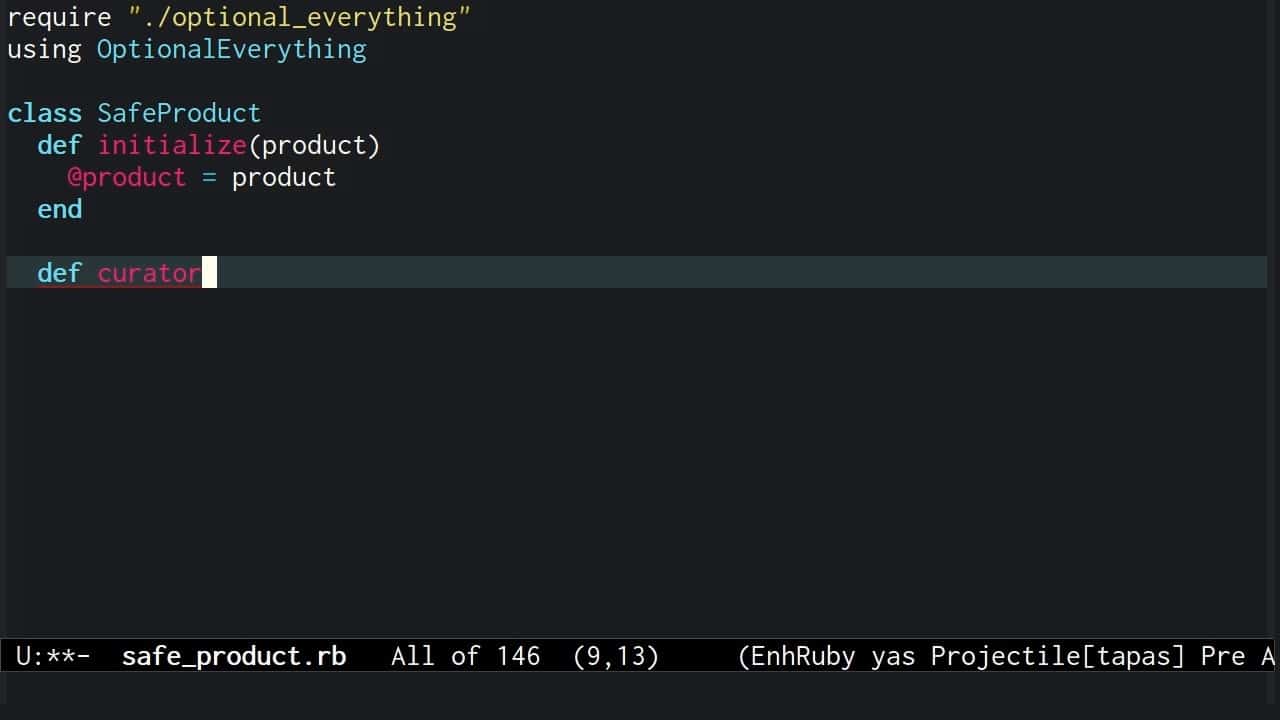Click the end keyword of initialize

point(59,209)
